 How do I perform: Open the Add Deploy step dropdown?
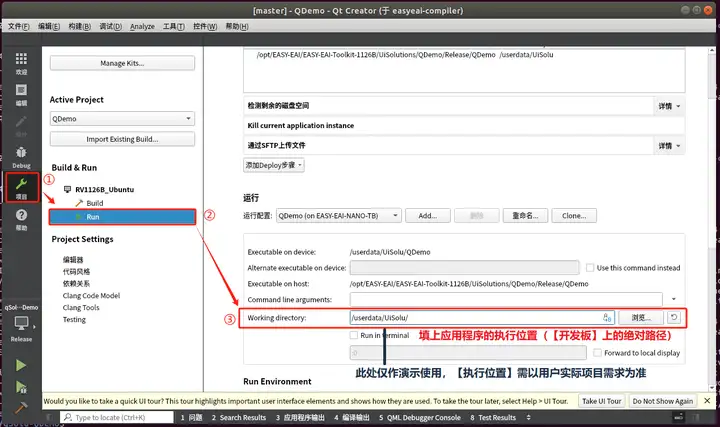[x=274, y=165]
